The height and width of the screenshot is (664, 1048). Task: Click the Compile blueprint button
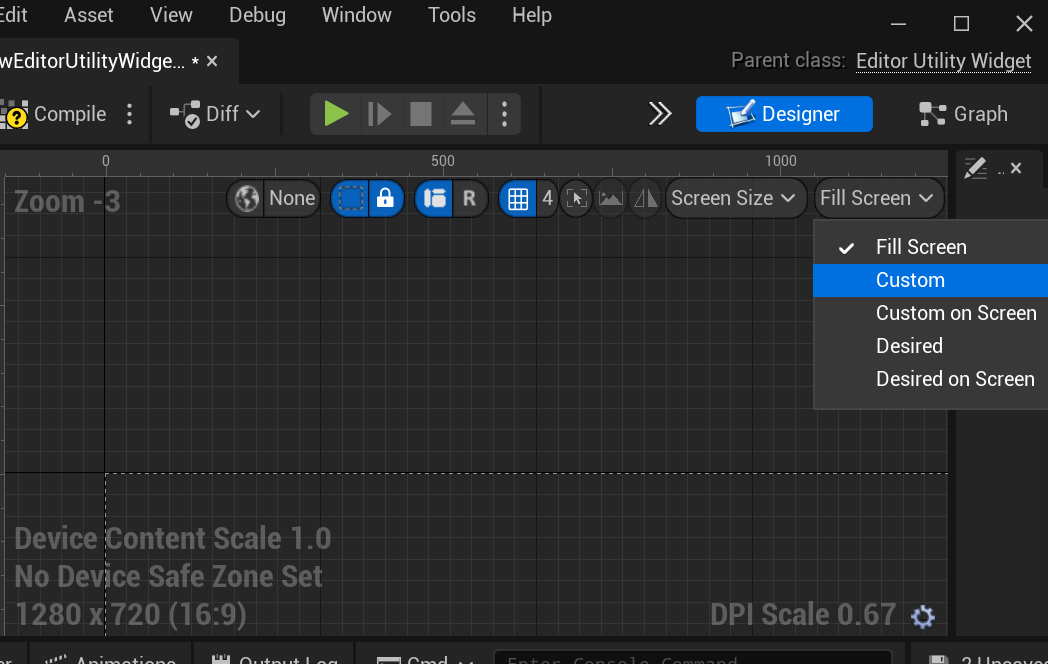[53, 114]
